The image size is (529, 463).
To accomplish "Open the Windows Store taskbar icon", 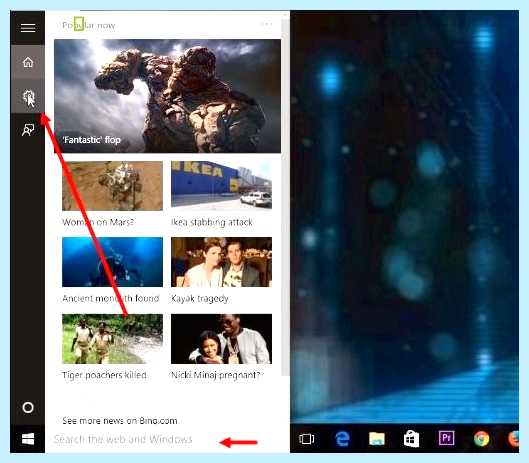I will pos(412,439).
